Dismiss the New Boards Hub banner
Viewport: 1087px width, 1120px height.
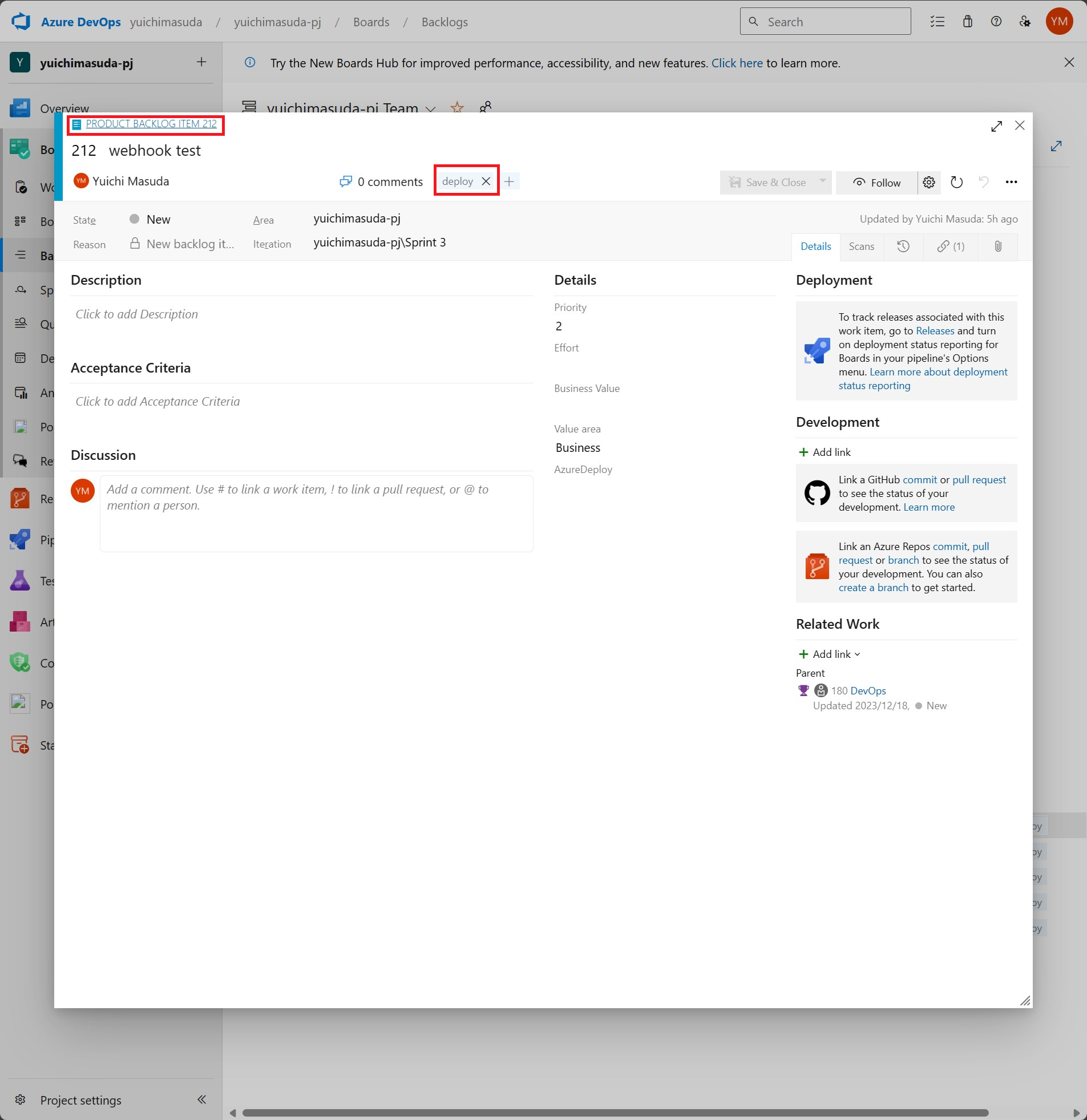tap(1069, 62)
